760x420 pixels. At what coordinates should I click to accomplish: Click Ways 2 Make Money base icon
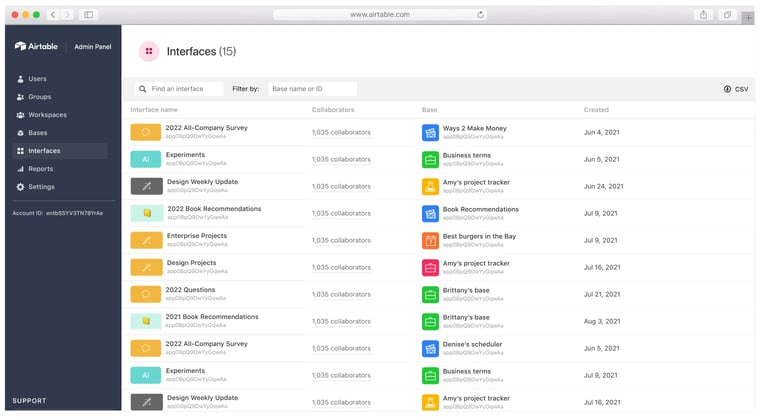click(430, 132)
